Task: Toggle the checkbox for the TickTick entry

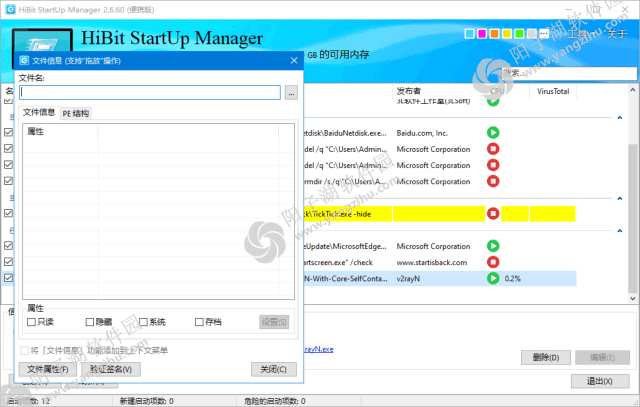Action: point(8,213)
